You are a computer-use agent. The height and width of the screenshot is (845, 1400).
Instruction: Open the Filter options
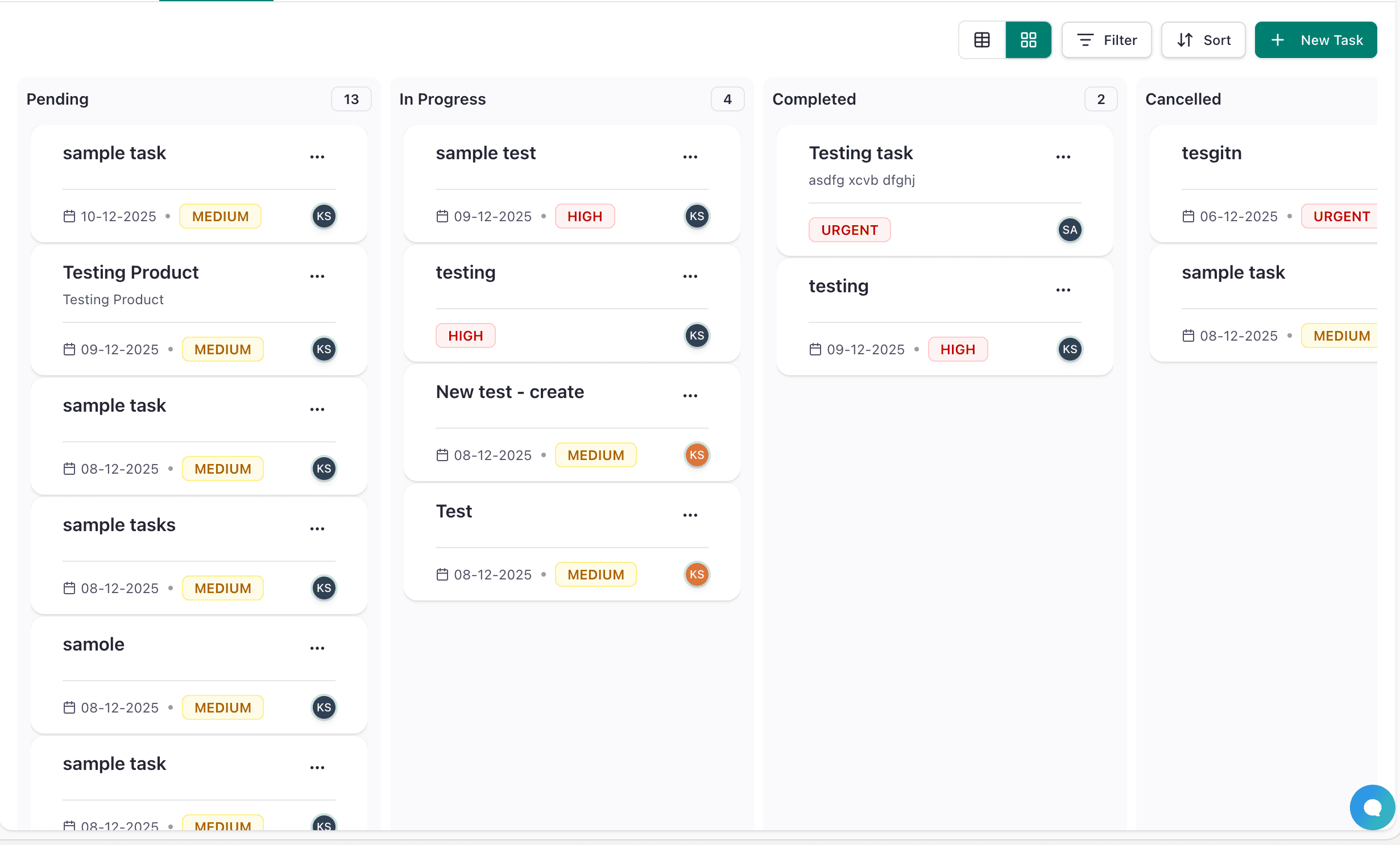[1107, 40]
